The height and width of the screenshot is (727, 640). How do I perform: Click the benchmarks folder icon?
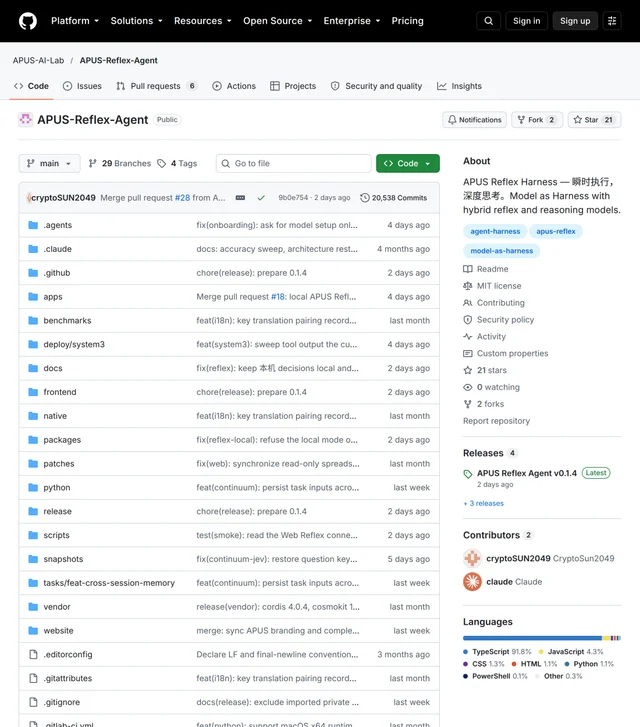click(x=33, y=320)
